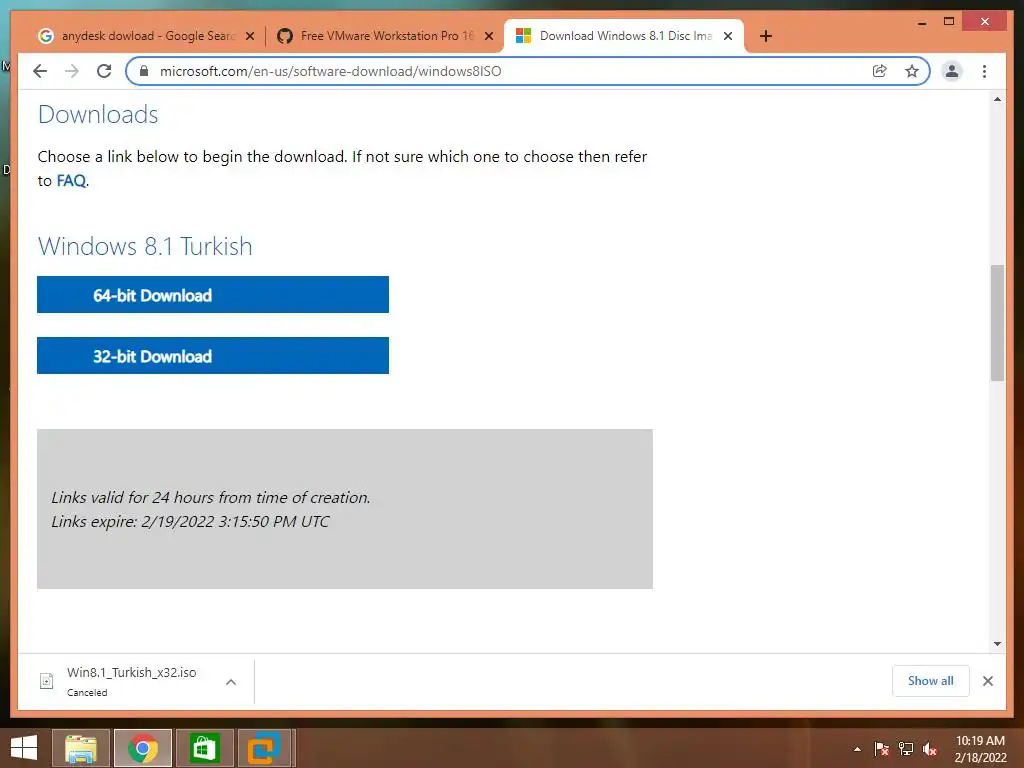Open the taskbar clock and date
The height and width of the screenshot is (768, 1024).
(x=980, y=749)
